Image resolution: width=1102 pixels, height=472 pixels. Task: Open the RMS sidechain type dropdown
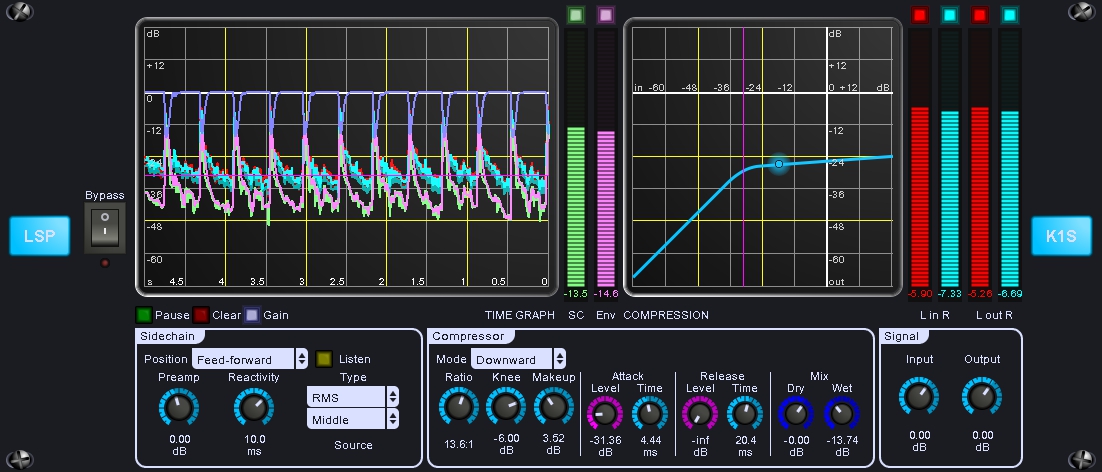point(346,397)
